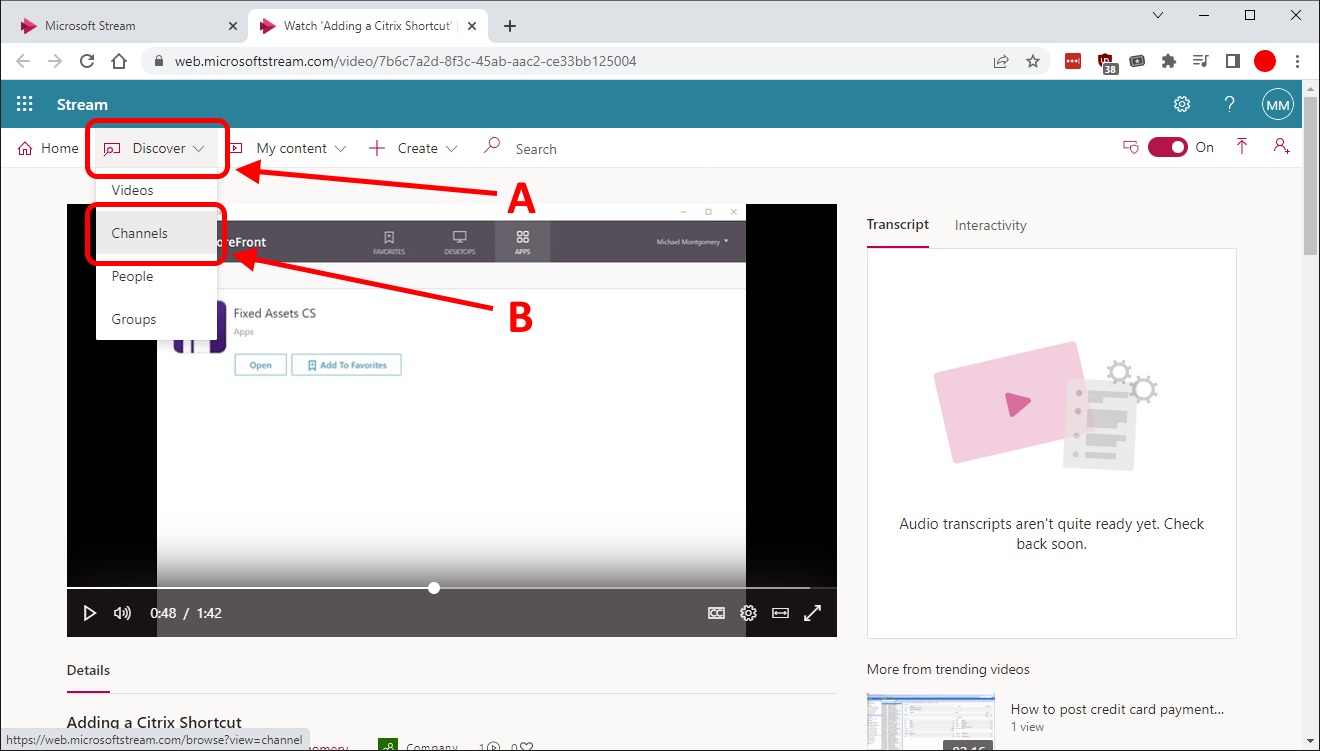Toggle closed captions CC button
Viewport: 1320px width, 751px height.
716,613
